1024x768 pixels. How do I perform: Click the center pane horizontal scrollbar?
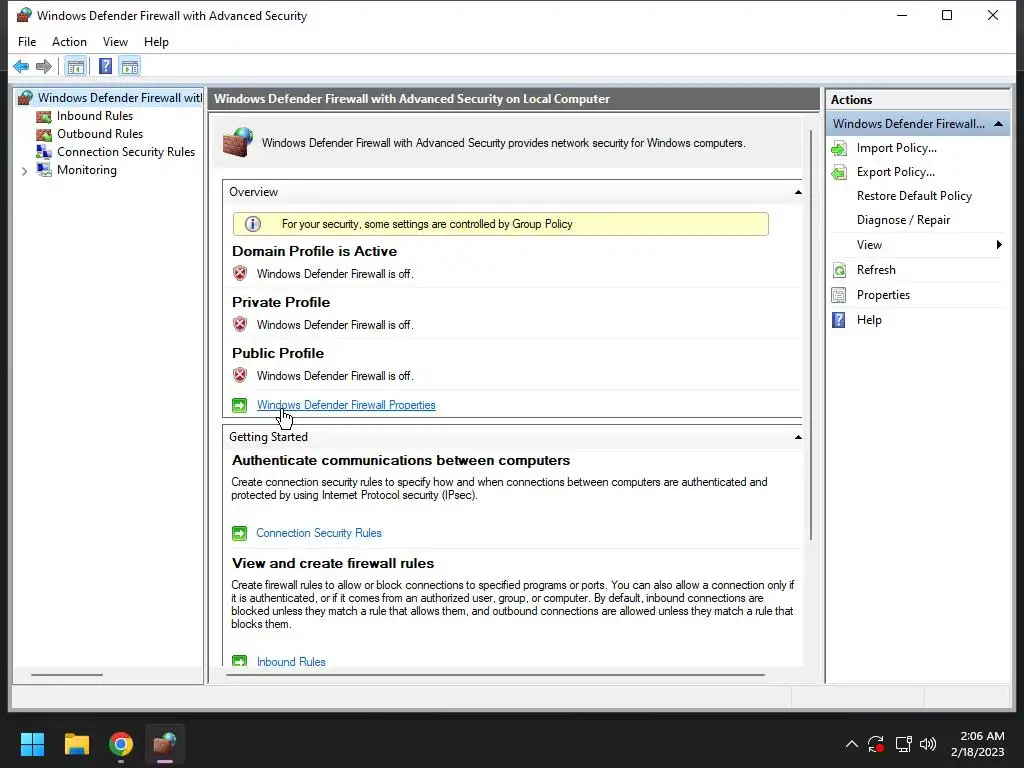495,675
